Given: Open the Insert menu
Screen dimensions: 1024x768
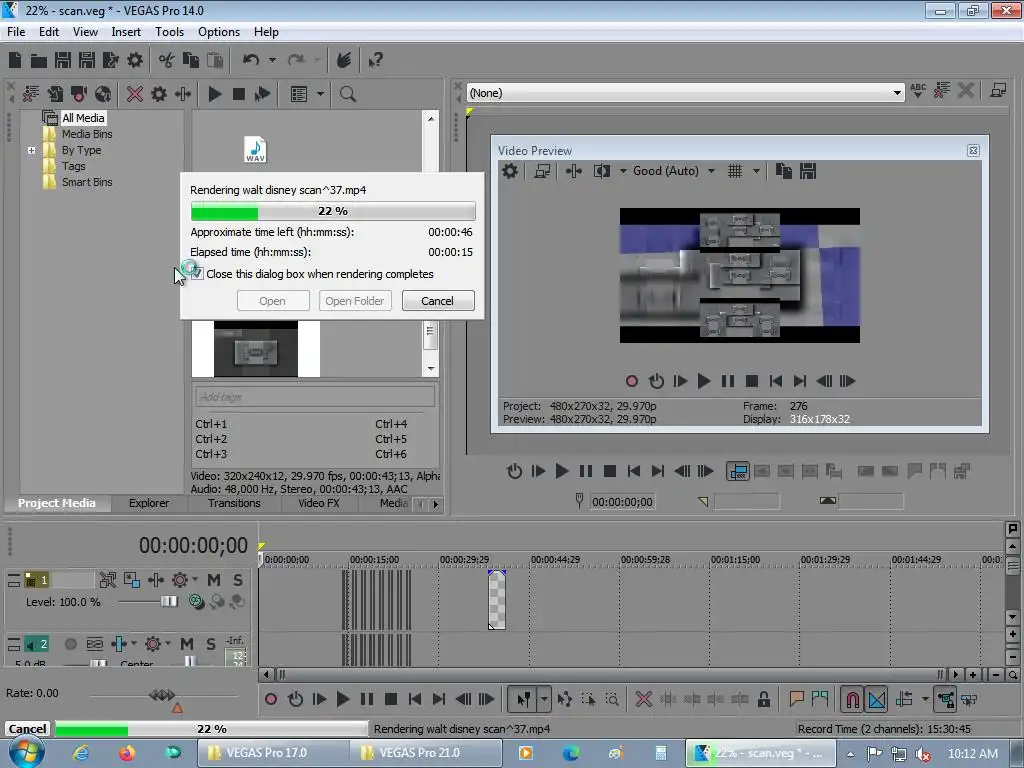Looking at the screenshot, I should click(126, 32).
